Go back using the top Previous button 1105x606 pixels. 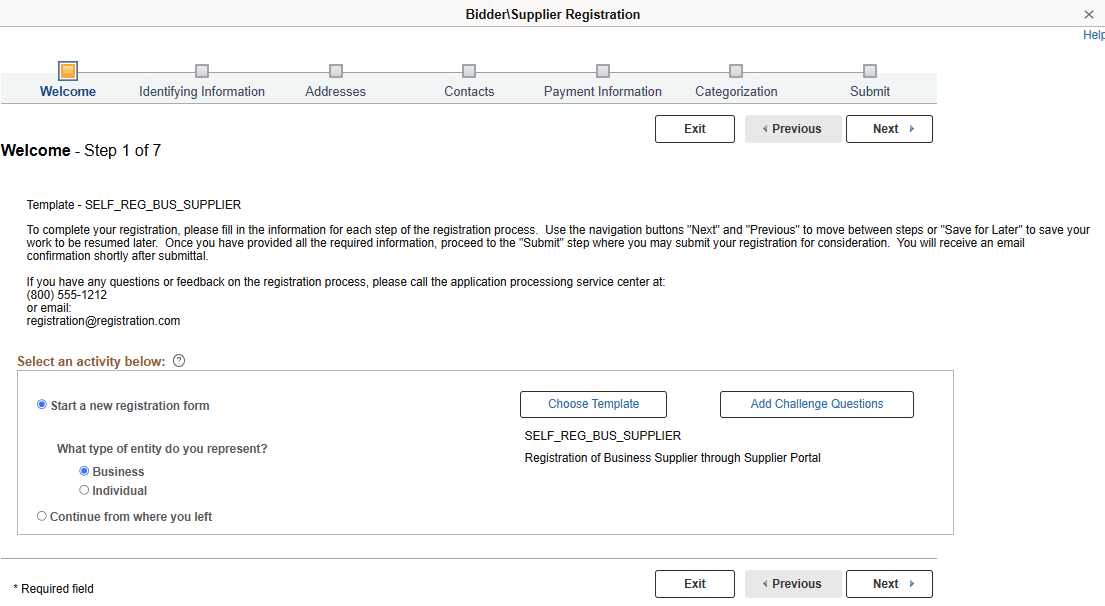[x=793, y=128]
